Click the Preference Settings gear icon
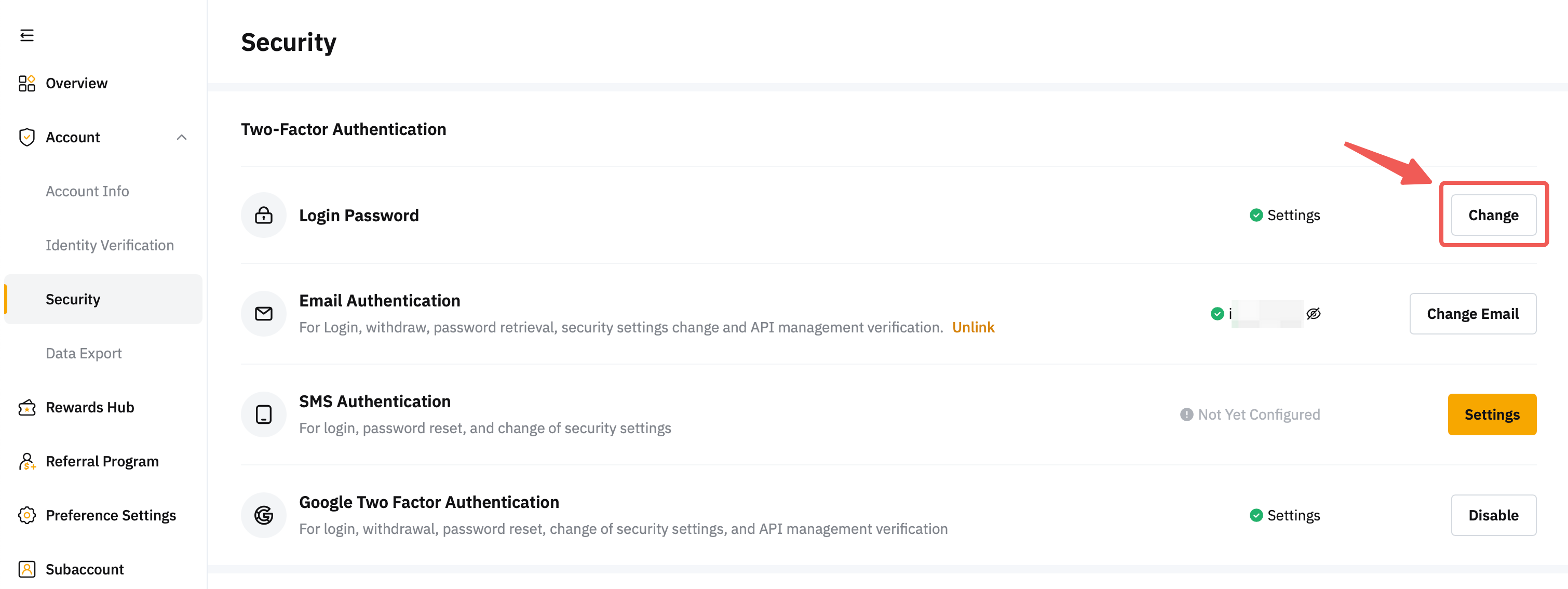1568x589 pixels. coord(27,516)
